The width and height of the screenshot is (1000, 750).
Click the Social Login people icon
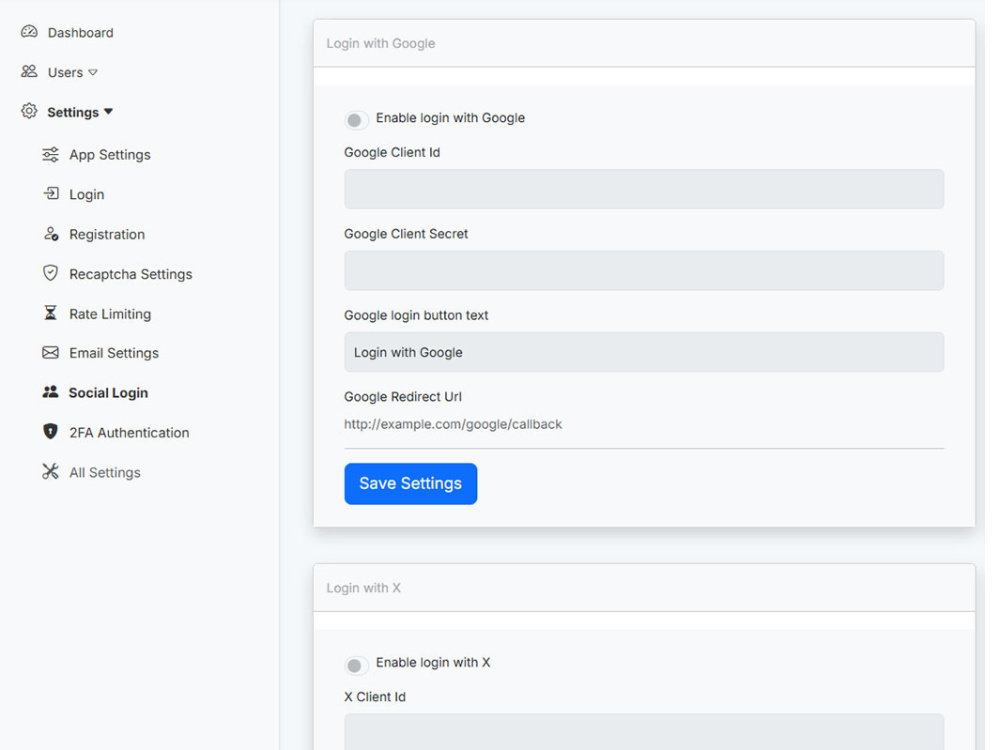50,392
